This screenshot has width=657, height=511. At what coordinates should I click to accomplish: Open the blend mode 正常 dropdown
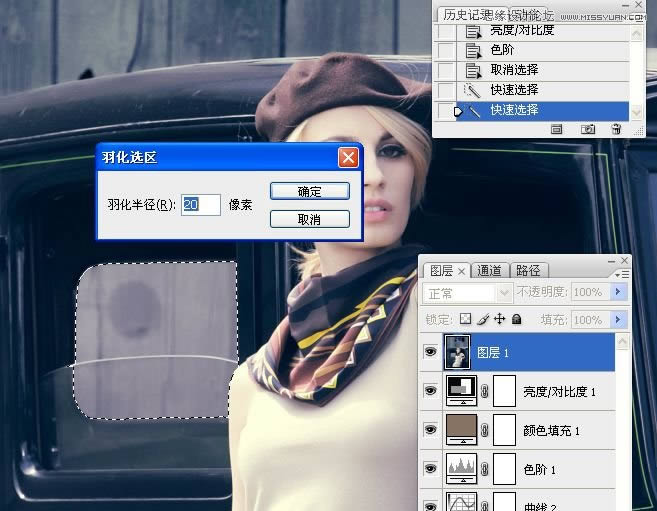click(x=468, y=293)
